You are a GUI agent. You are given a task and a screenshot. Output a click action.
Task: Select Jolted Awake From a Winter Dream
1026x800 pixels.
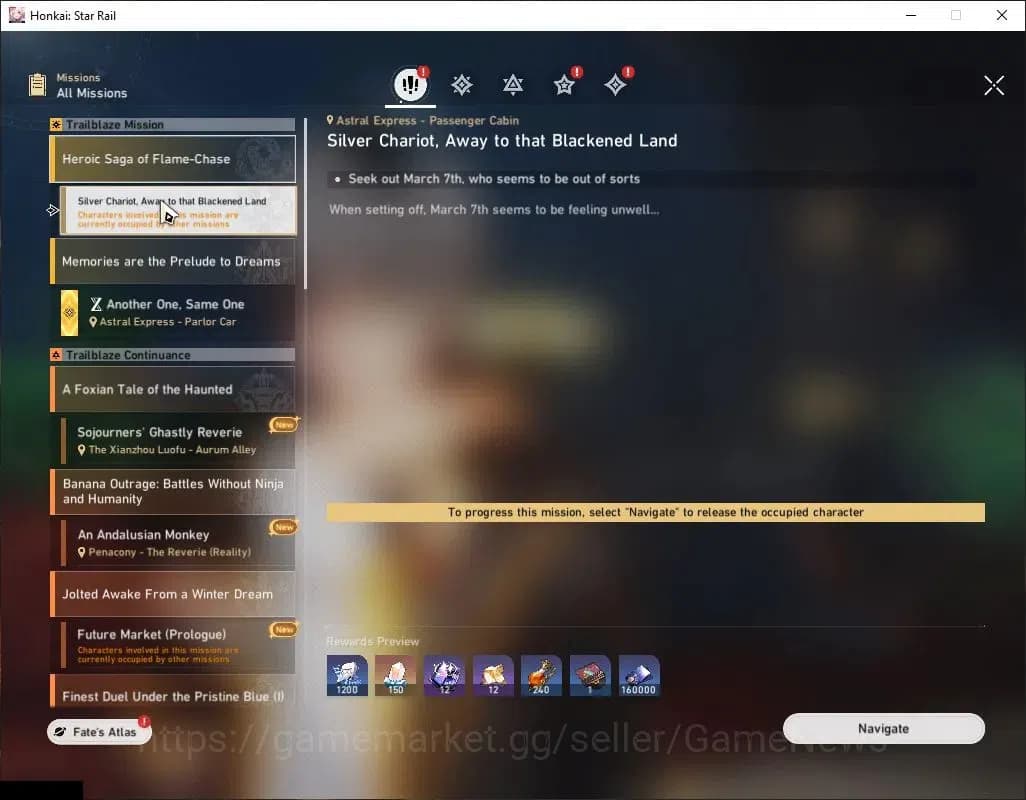pos(173,594)
